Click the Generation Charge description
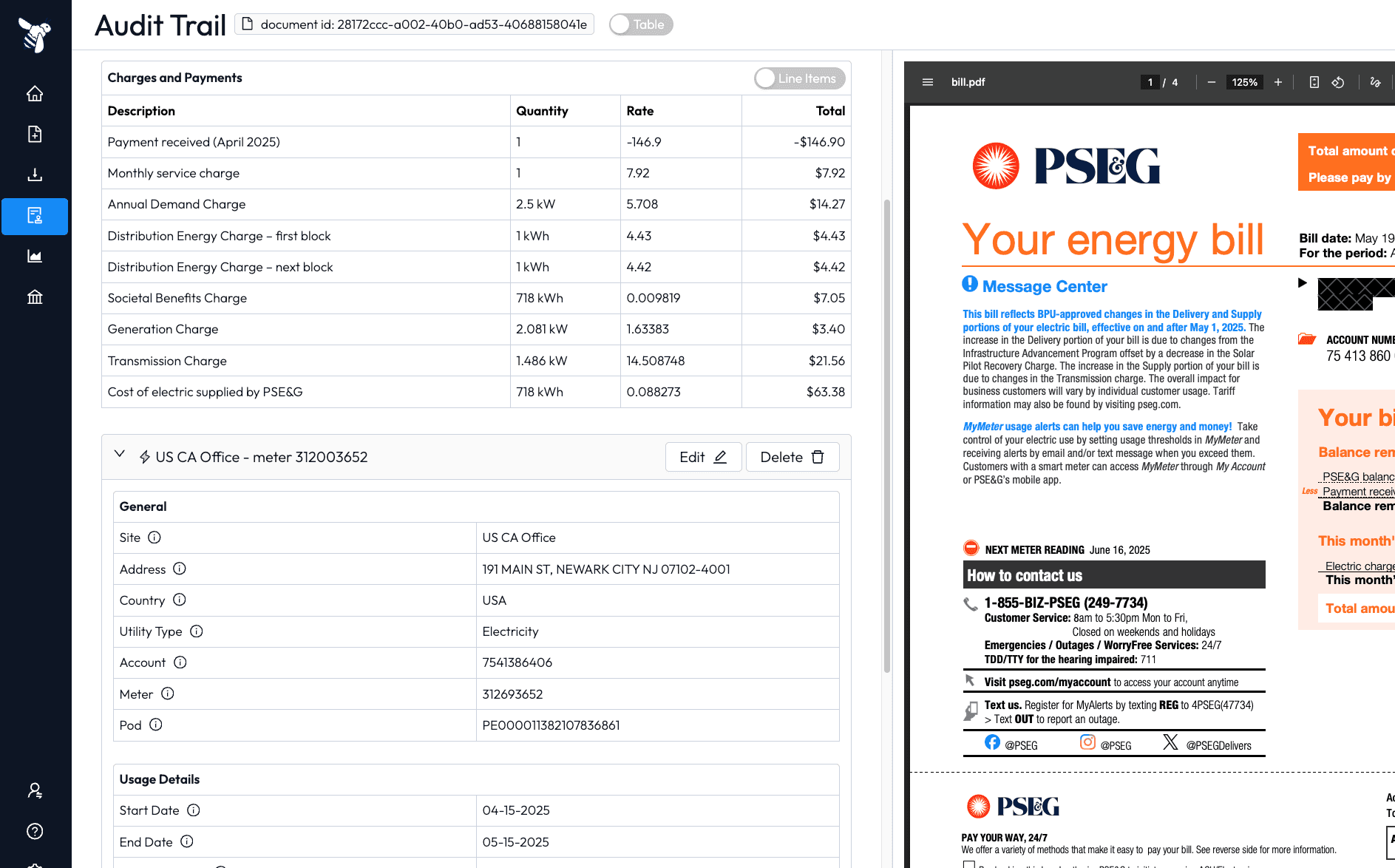The width and height of the screenshot is (1395, 868). point(163,329)
